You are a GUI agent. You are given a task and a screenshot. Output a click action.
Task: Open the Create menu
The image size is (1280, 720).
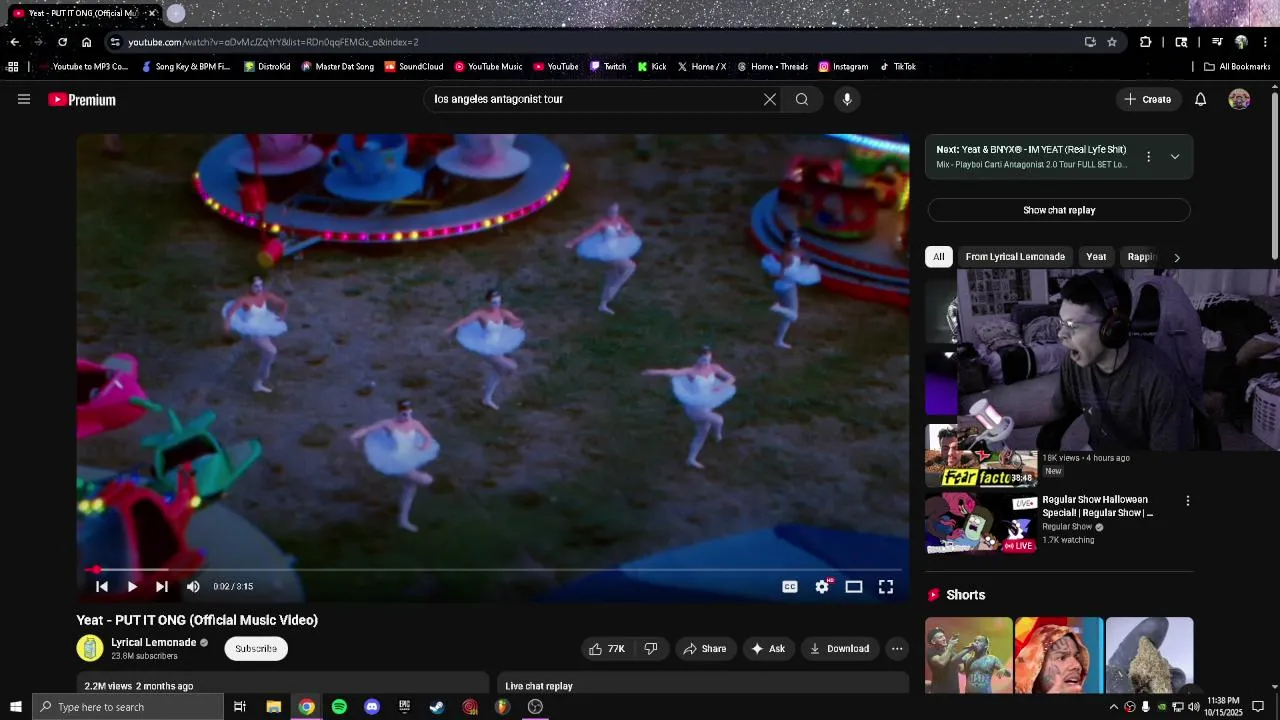click(1147, 99)
